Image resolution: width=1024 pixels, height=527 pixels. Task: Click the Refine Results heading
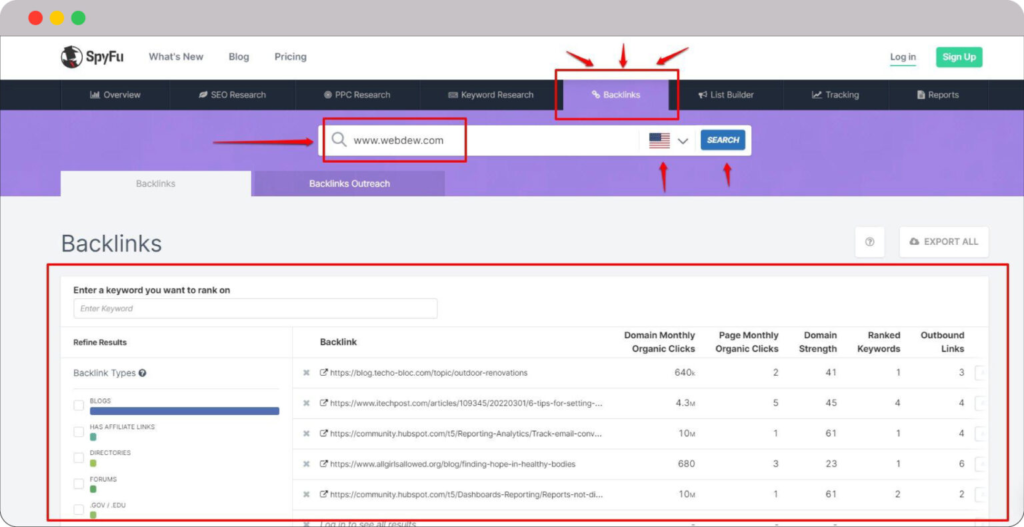tap(100, 342)
